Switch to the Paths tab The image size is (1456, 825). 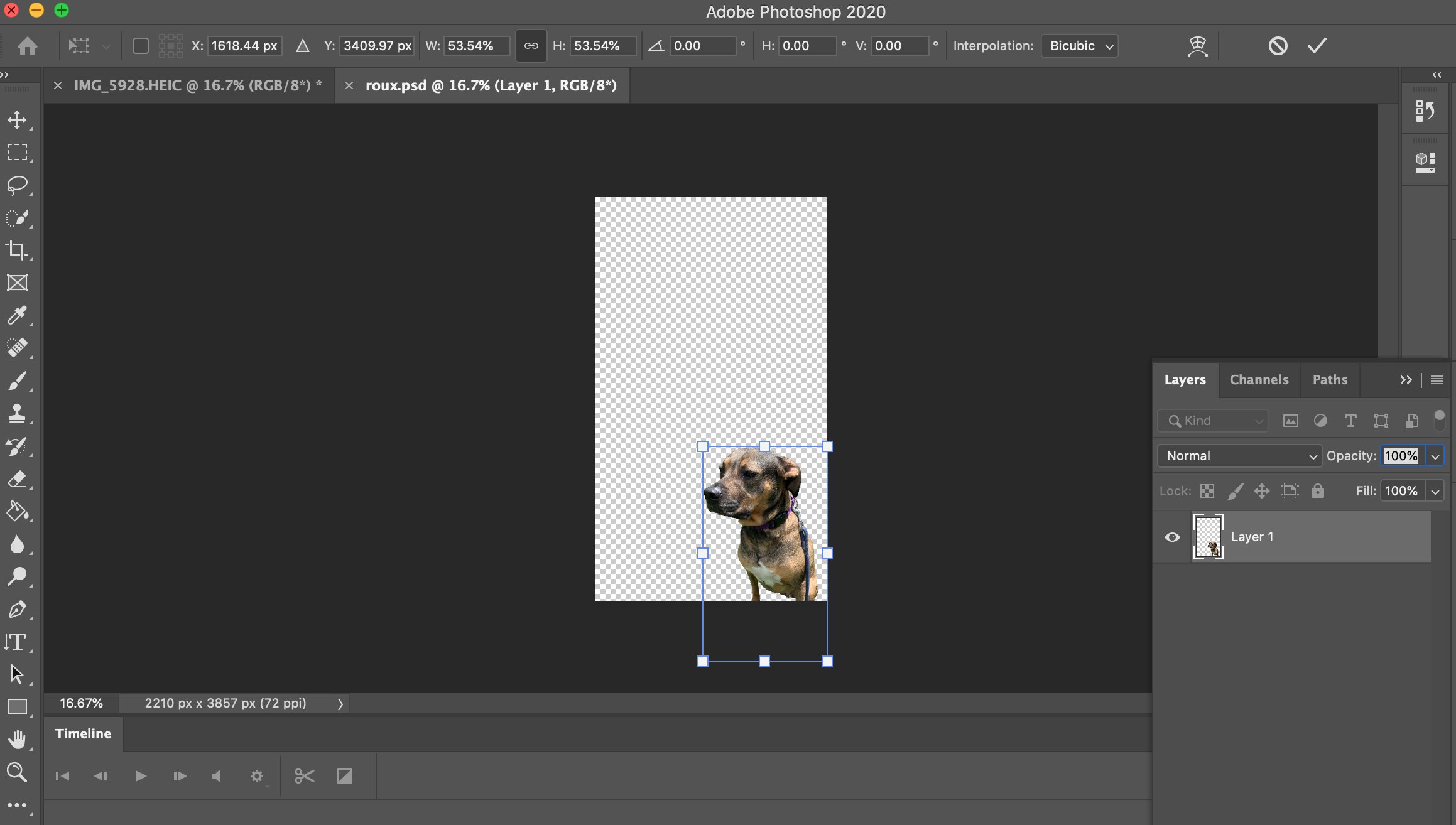pyautogui.click(x=1330, y=380)
